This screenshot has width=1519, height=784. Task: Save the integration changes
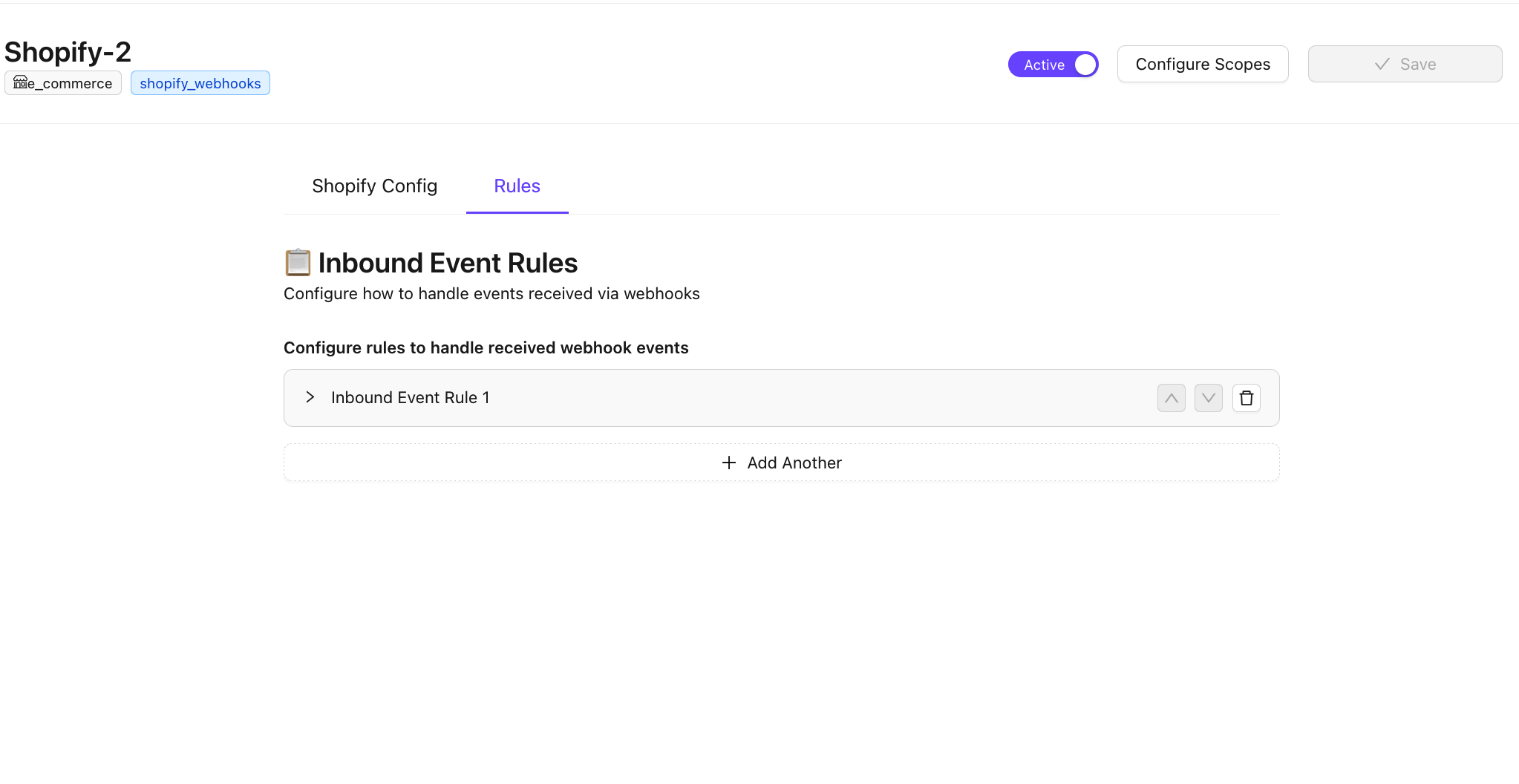[x=1405, y=64]
